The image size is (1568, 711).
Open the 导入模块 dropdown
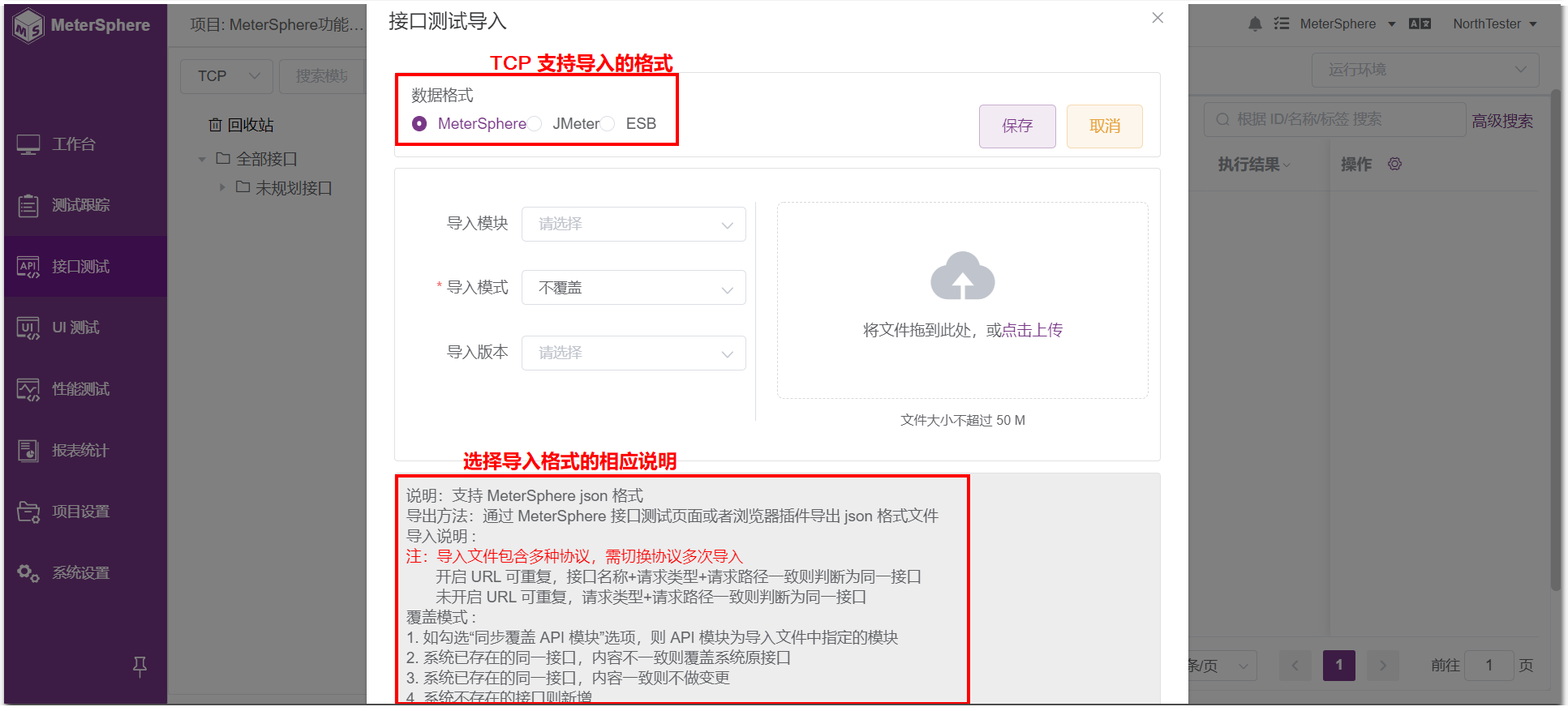tap(634, 224)
